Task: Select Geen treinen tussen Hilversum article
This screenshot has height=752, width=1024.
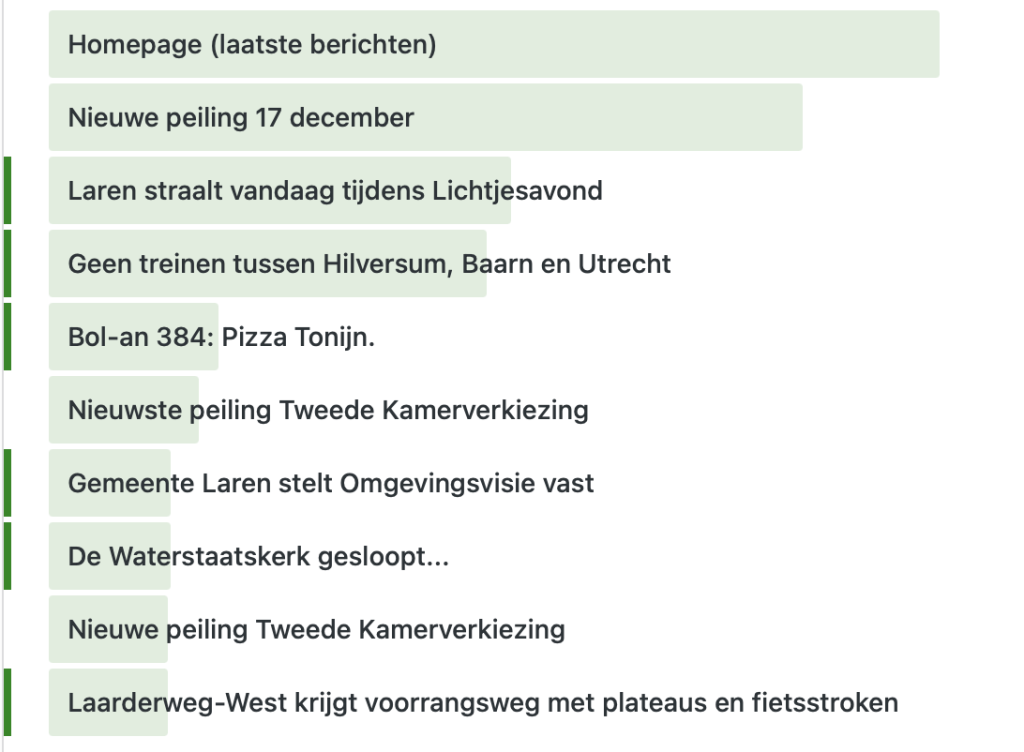Action: pos(369,264)
